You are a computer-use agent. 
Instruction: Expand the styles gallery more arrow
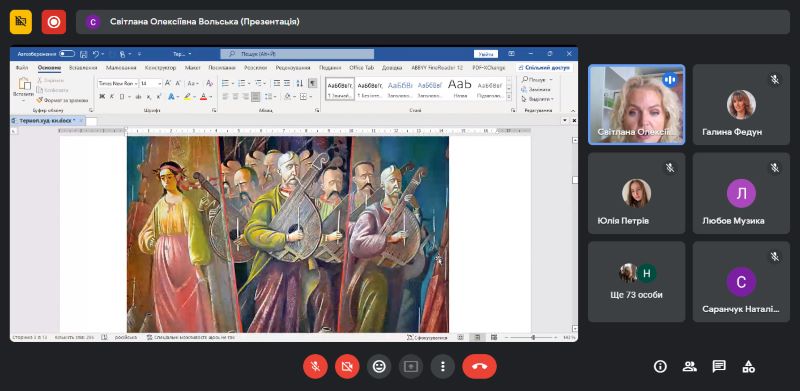[x=509, y=97]
